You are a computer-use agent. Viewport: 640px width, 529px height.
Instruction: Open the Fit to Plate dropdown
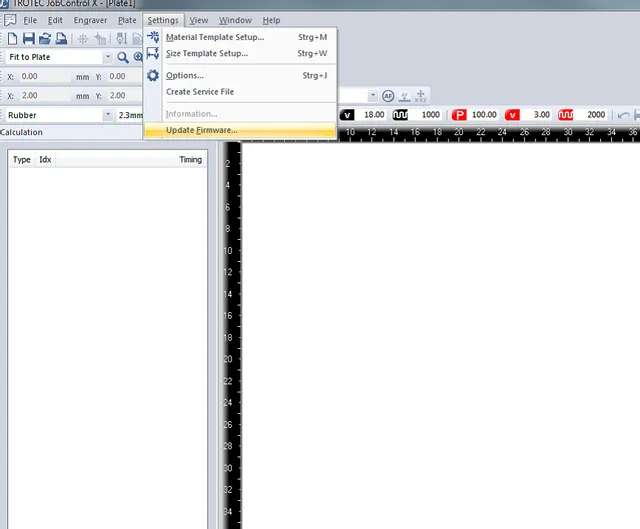point(107,57)
